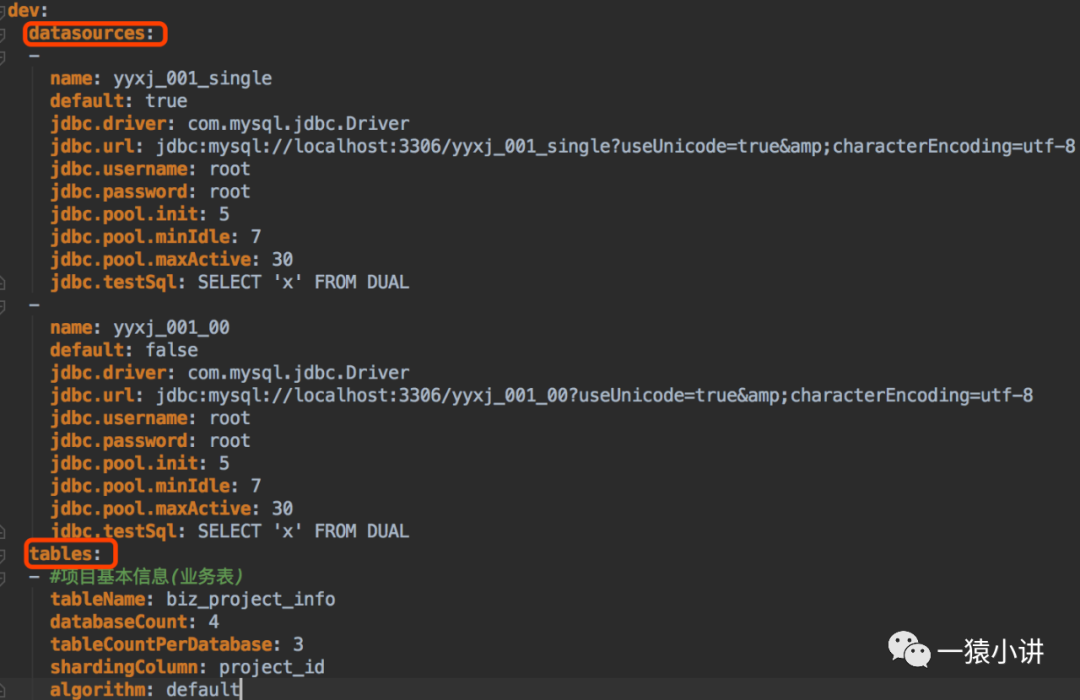
Task: Click the 'tableCountPerDatabase: 3' line
Action: 176,645
